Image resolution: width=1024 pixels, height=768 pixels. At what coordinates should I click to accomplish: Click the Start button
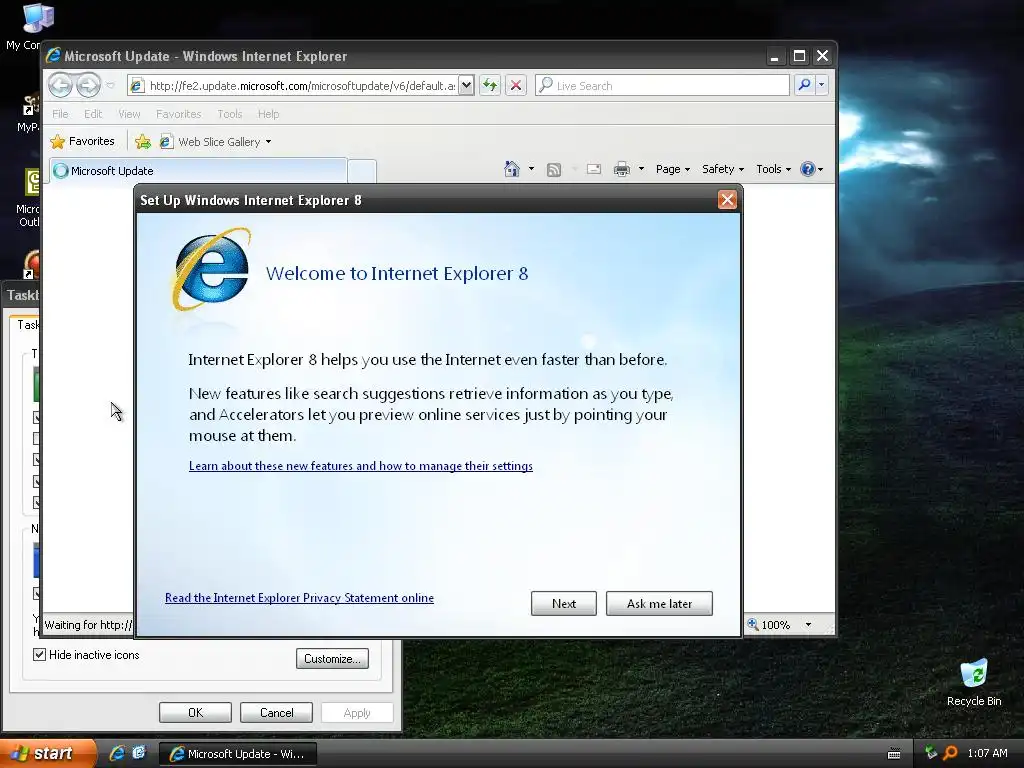(x=47, y=753)
